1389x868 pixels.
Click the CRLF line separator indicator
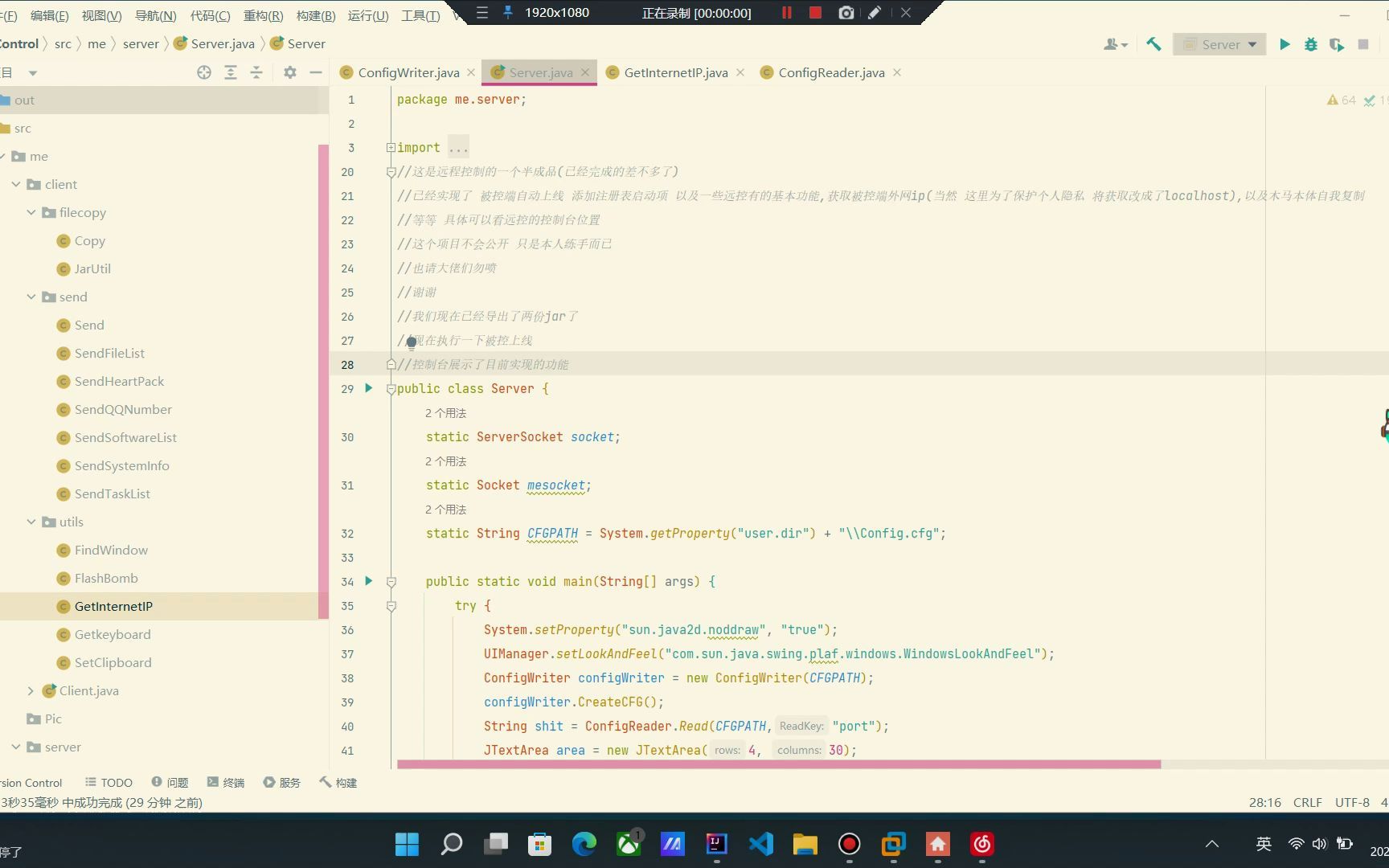(x=1307, y=802)
